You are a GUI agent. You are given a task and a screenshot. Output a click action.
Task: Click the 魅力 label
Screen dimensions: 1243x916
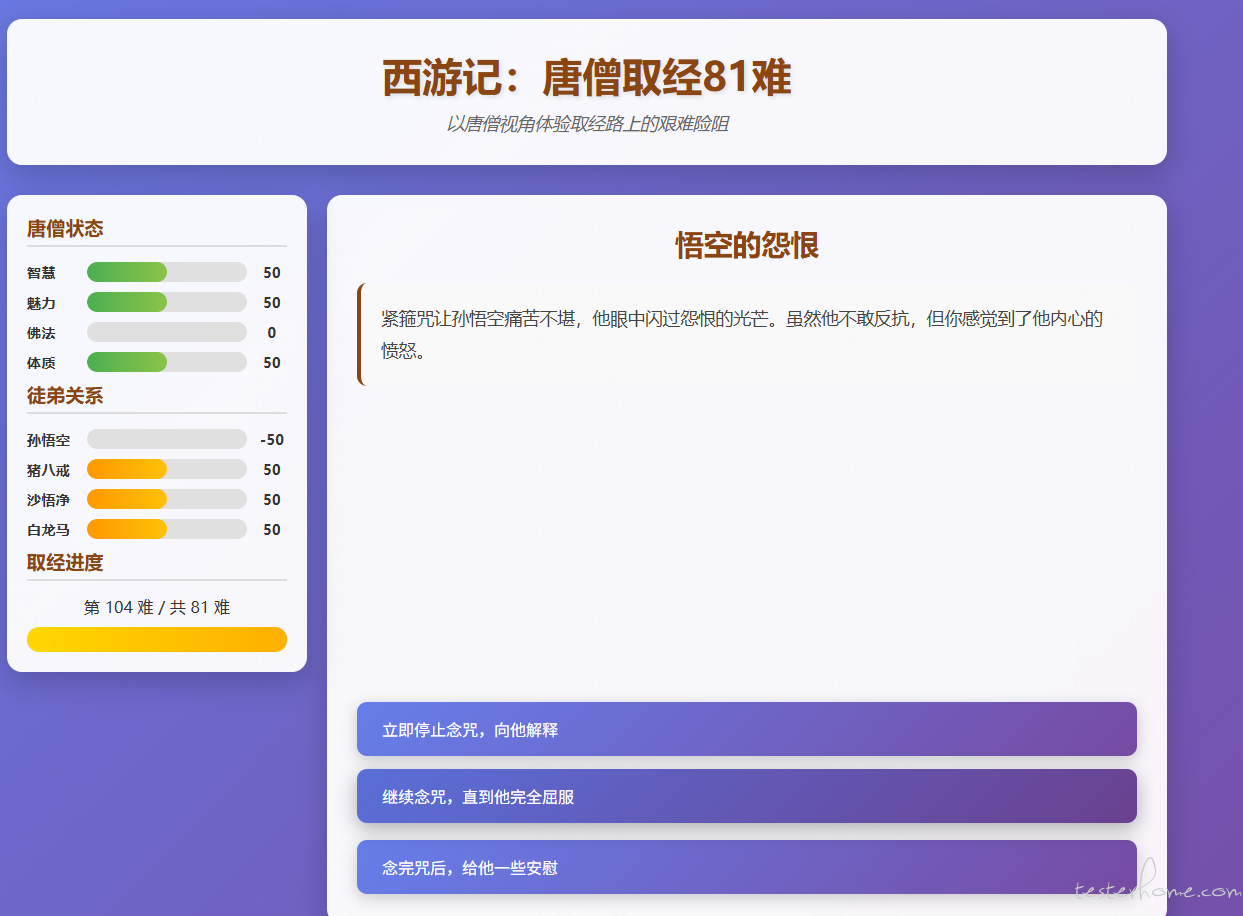click(41, 303)
